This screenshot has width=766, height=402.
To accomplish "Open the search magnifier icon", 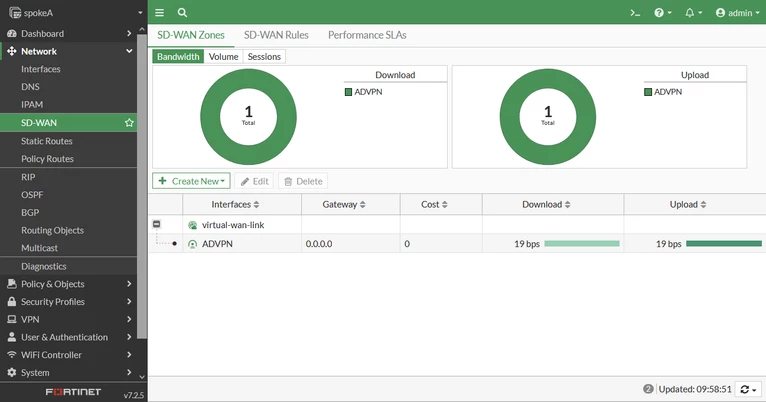I will (x=182, y=13).
